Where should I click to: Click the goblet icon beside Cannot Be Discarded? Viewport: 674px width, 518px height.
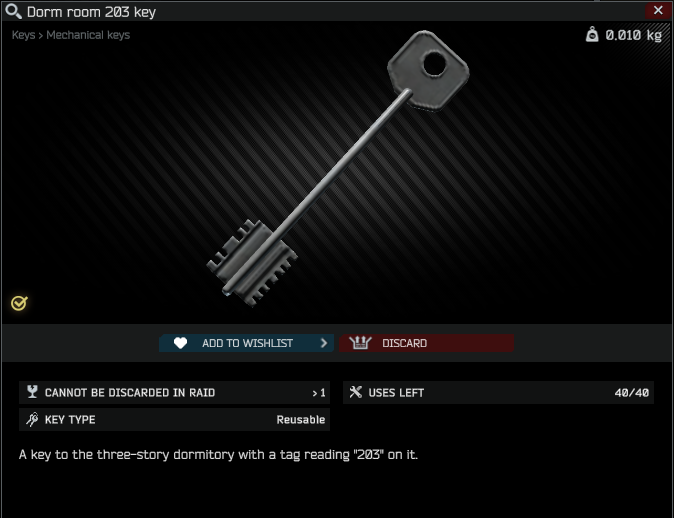32,392
